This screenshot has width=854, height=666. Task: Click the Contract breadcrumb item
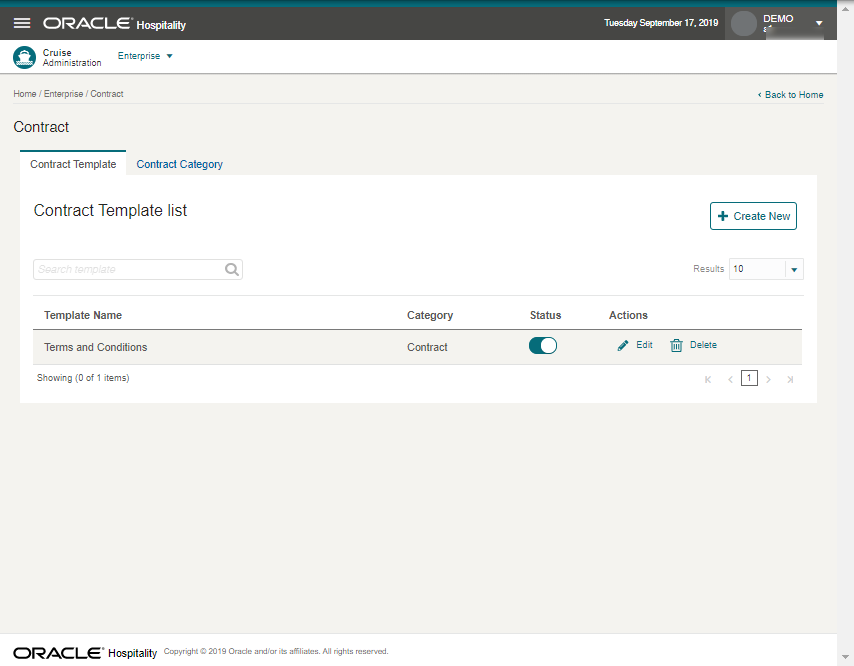107,94
